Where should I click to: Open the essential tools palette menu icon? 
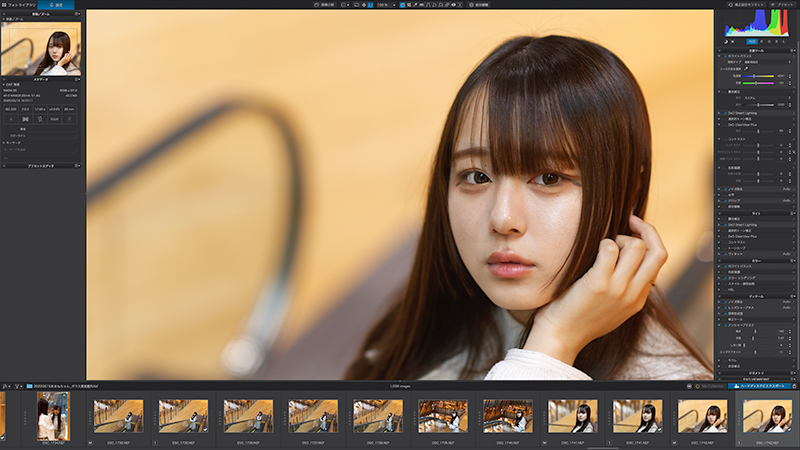point(793,51)
